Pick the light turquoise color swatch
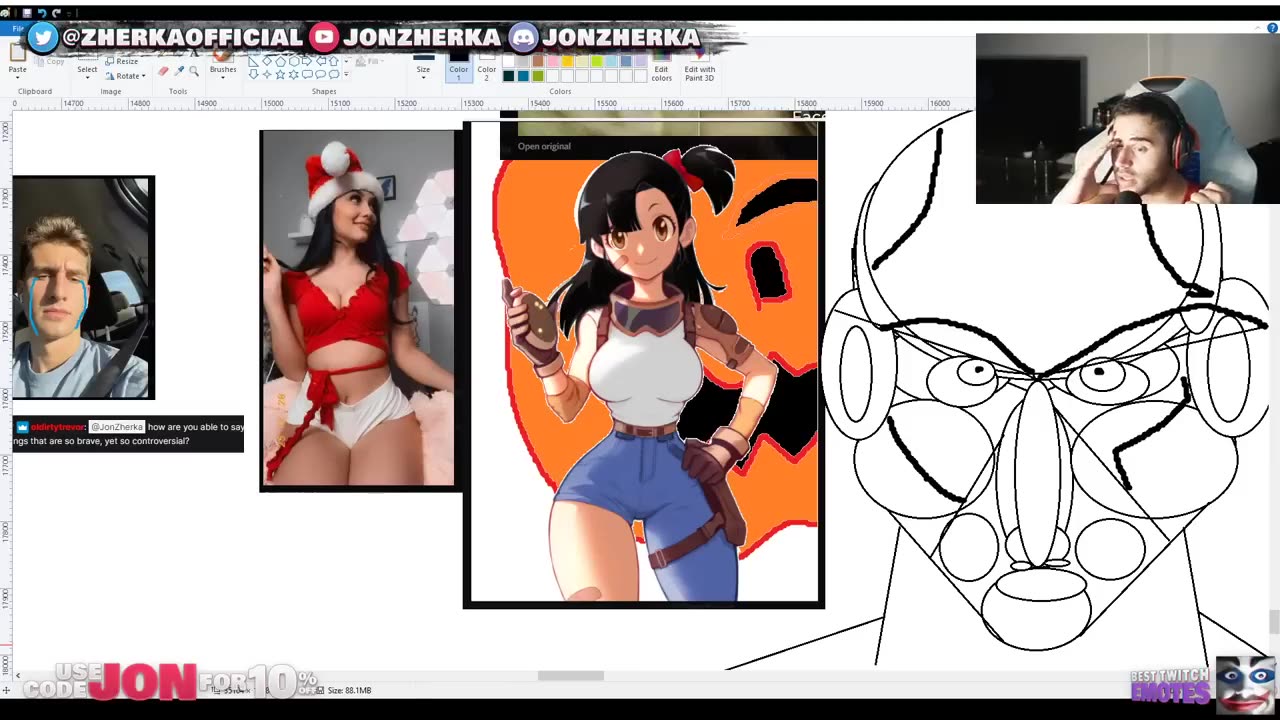 pos(611,61)
